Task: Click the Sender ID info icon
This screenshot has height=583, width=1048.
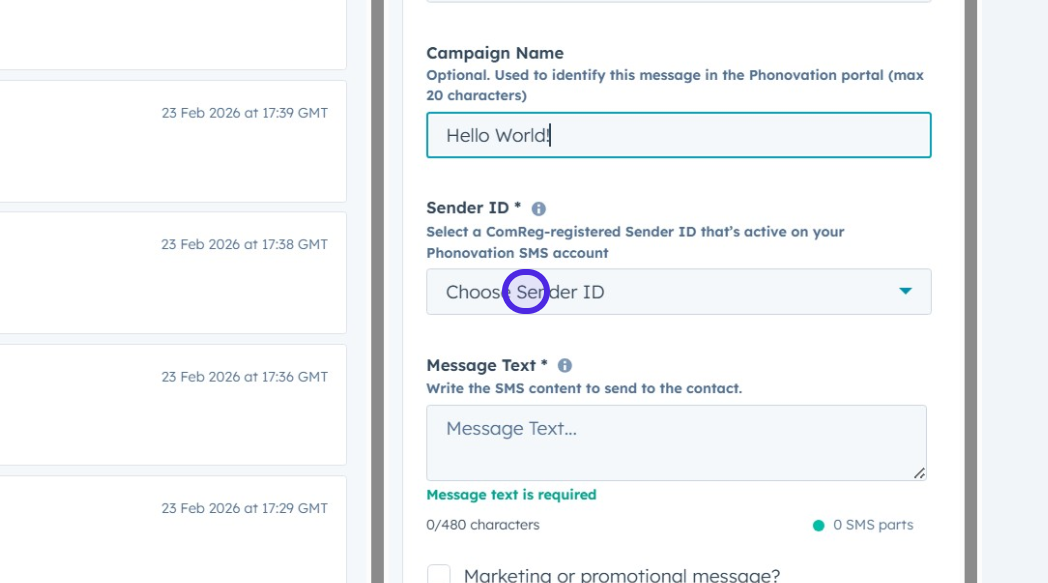Action: coord(539,209)
